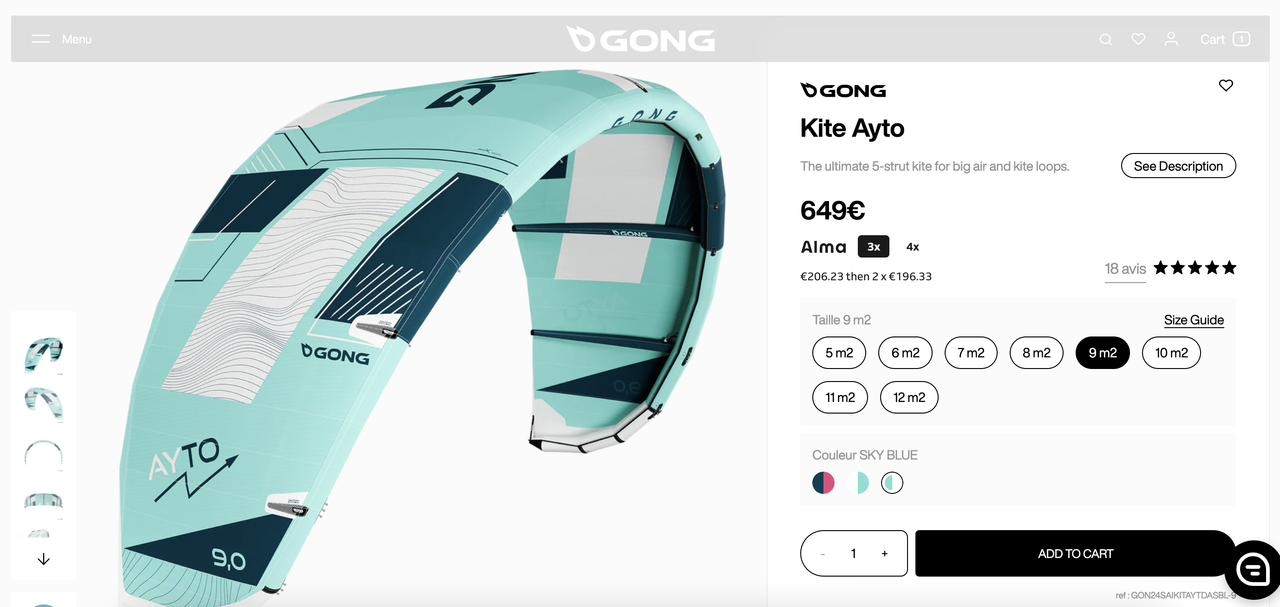Open the hamburger Menu icon
Image resolution: width=1280 pixels, height=607 pixels.
[40, 39]
